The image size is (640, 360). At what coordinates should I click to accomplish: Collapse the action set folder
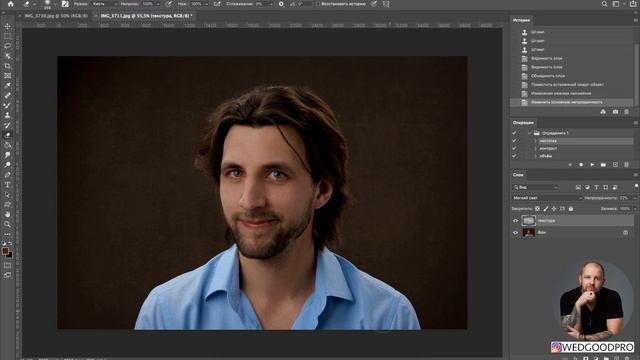pos(529,133)
